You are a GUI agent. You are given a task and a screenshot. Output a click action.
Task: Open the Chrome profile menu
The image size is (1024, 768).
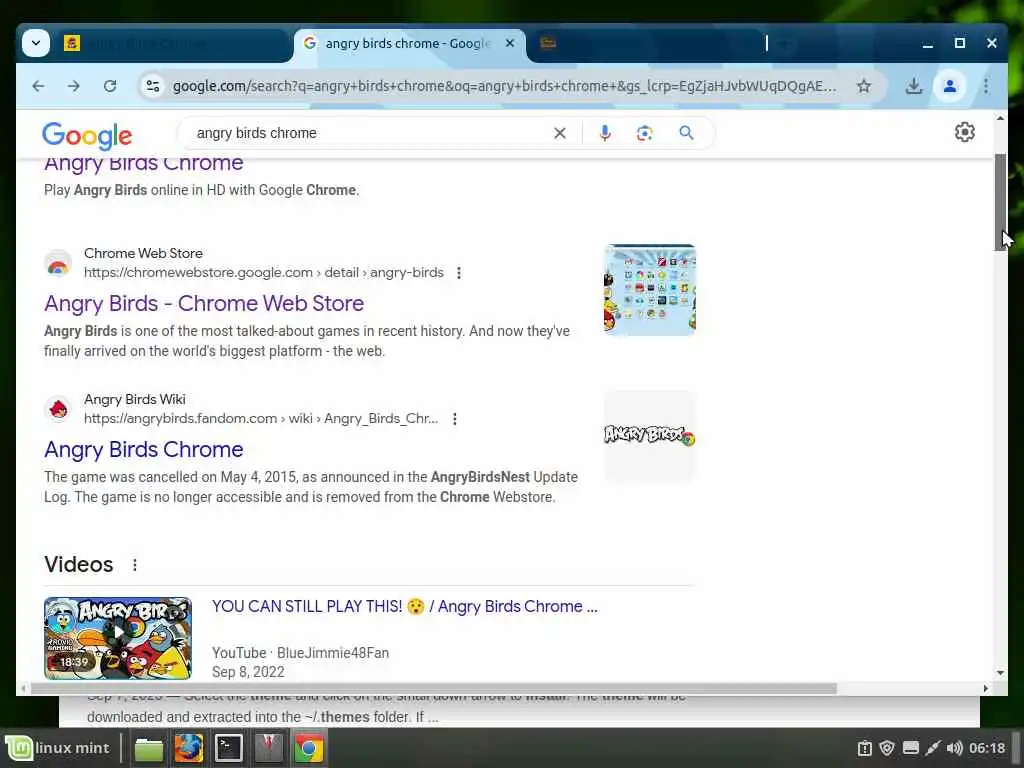tap(950, 86)
